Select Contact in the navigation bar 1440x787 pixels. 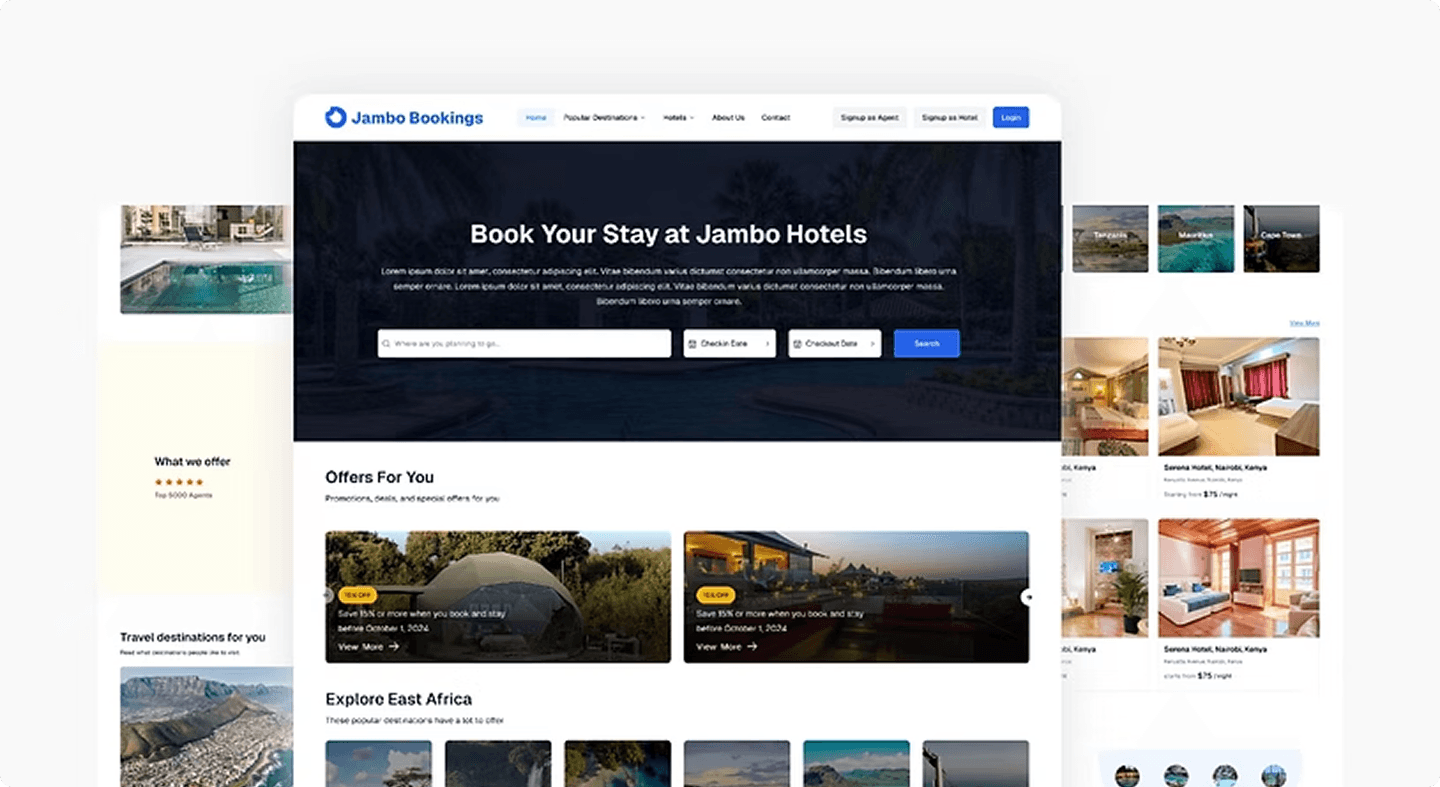point(776,118)
